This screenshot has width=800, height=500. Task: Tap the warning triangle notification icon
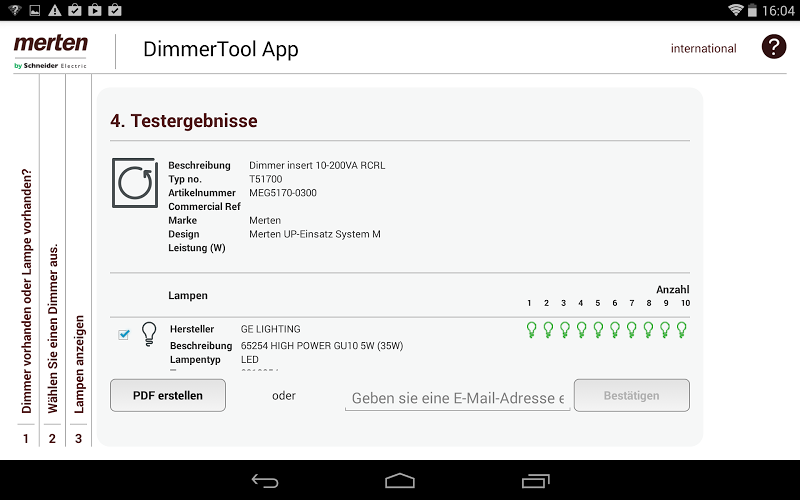(x=55, y=10)
